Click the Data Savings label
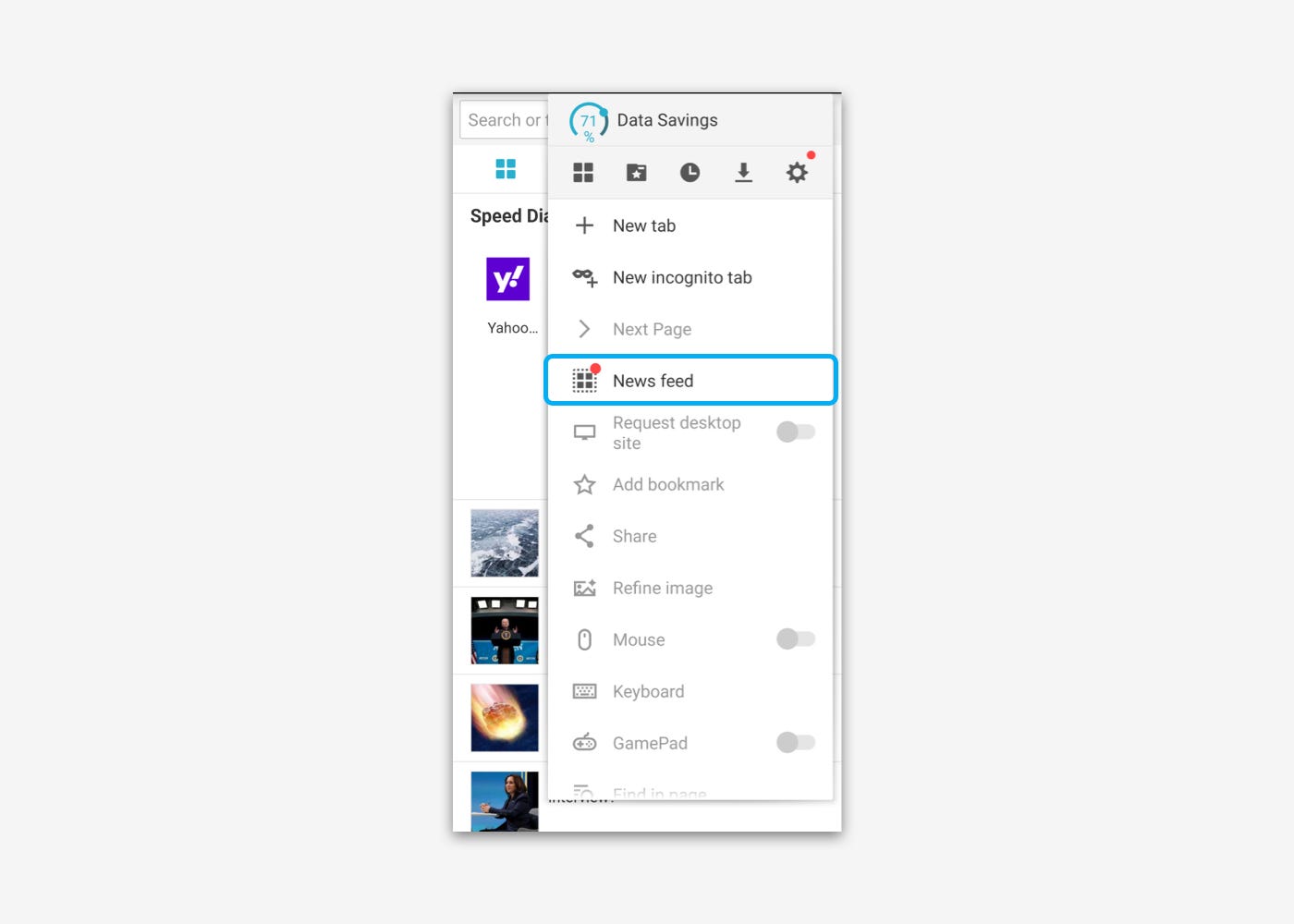This screenshot has width=1294, height=924. pos(667,120)
